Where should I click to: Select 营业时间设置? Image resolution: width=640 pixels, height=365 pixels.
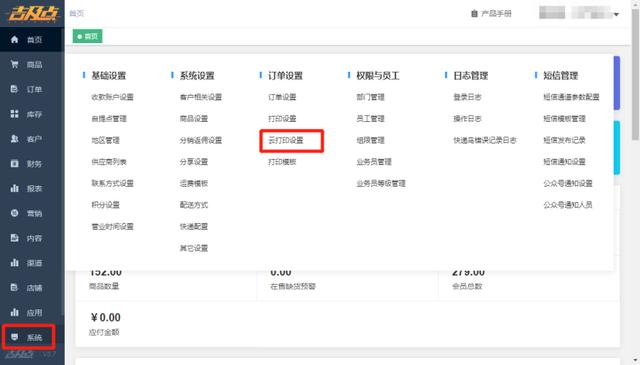tap(113, 227)
